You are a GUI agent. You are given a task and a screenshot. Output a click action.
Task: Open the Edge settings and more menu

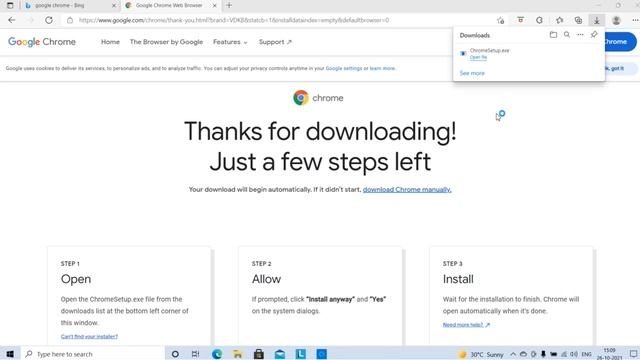coord(635,20)
